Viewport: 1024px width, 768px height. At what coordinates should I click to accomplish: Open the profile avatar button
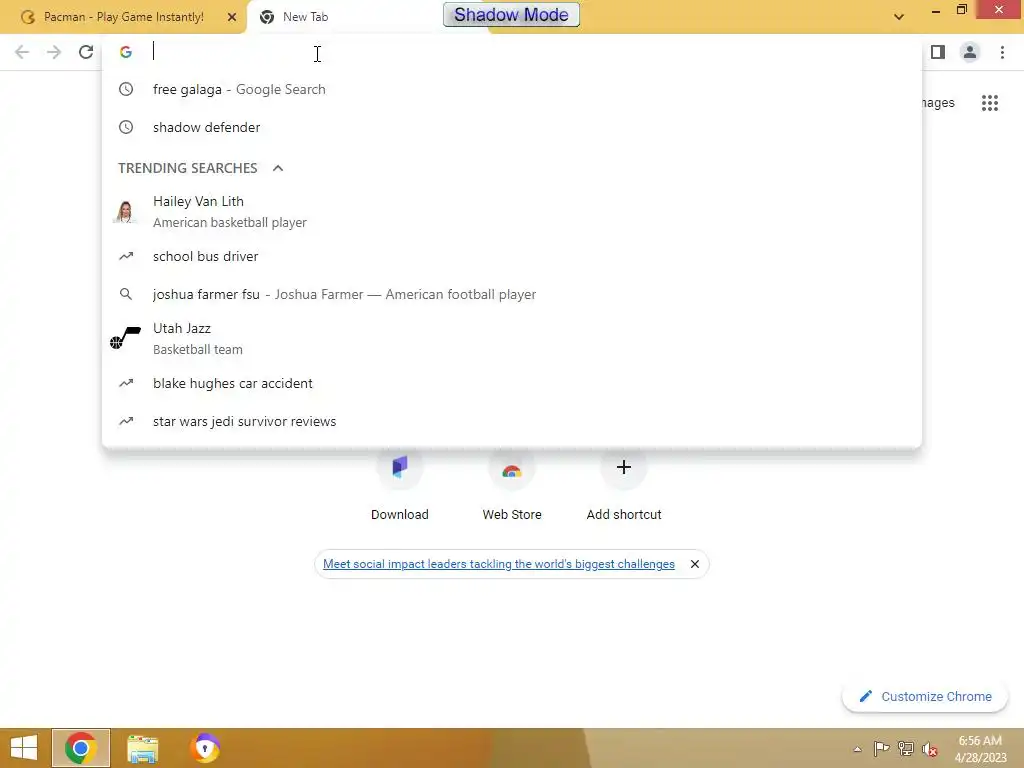click(x=970, y=52)
